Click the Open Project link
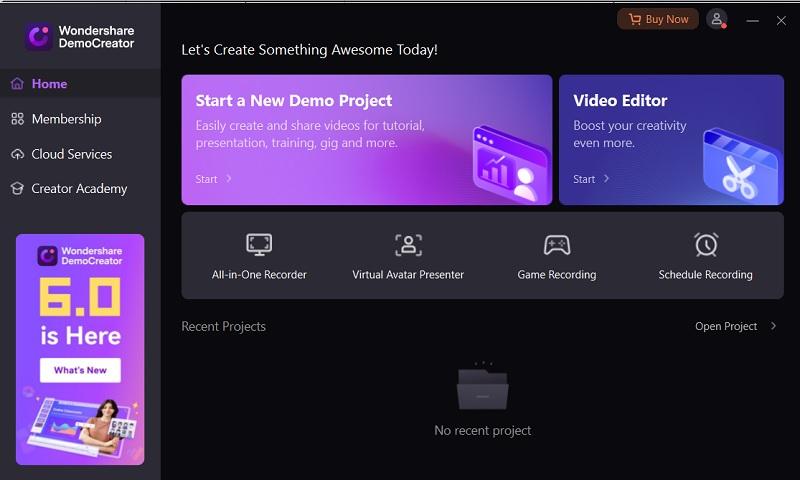800x480 pixels. (726, 326)
